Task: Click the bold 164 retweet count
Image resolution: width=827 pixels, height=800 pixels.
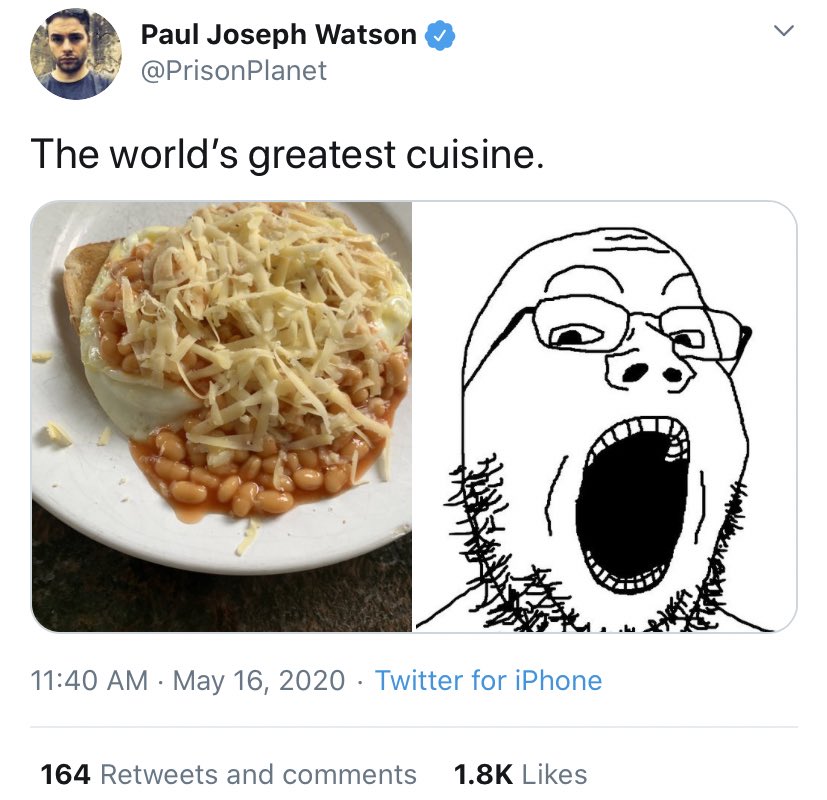Action: point(65,775)
